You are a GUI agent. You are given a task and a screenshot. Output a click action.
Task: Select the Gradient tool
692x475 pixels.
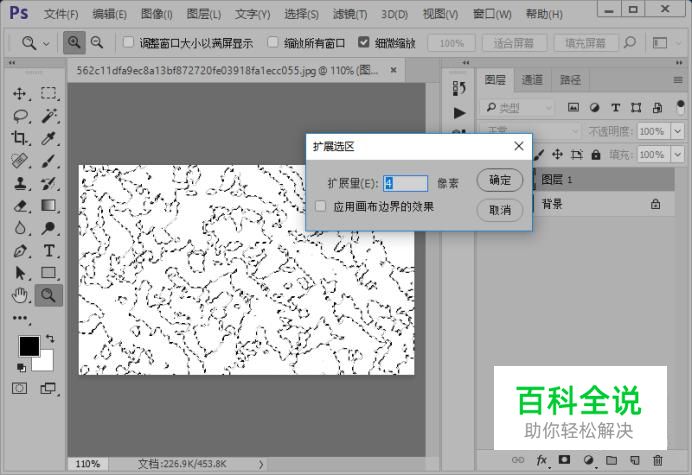coord(49,206)
